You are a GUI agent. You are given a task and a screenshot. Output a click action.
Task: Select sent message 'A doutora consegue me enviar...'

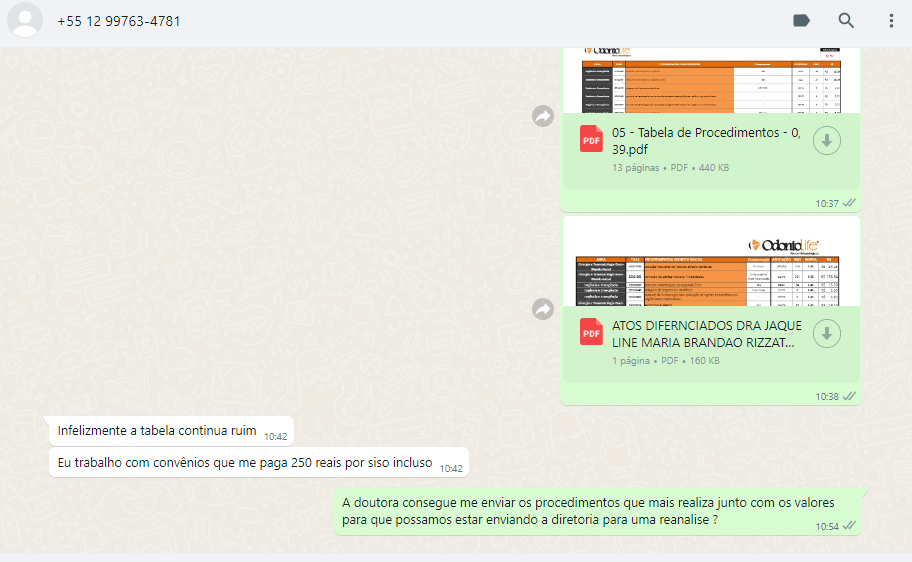point(598,511)
